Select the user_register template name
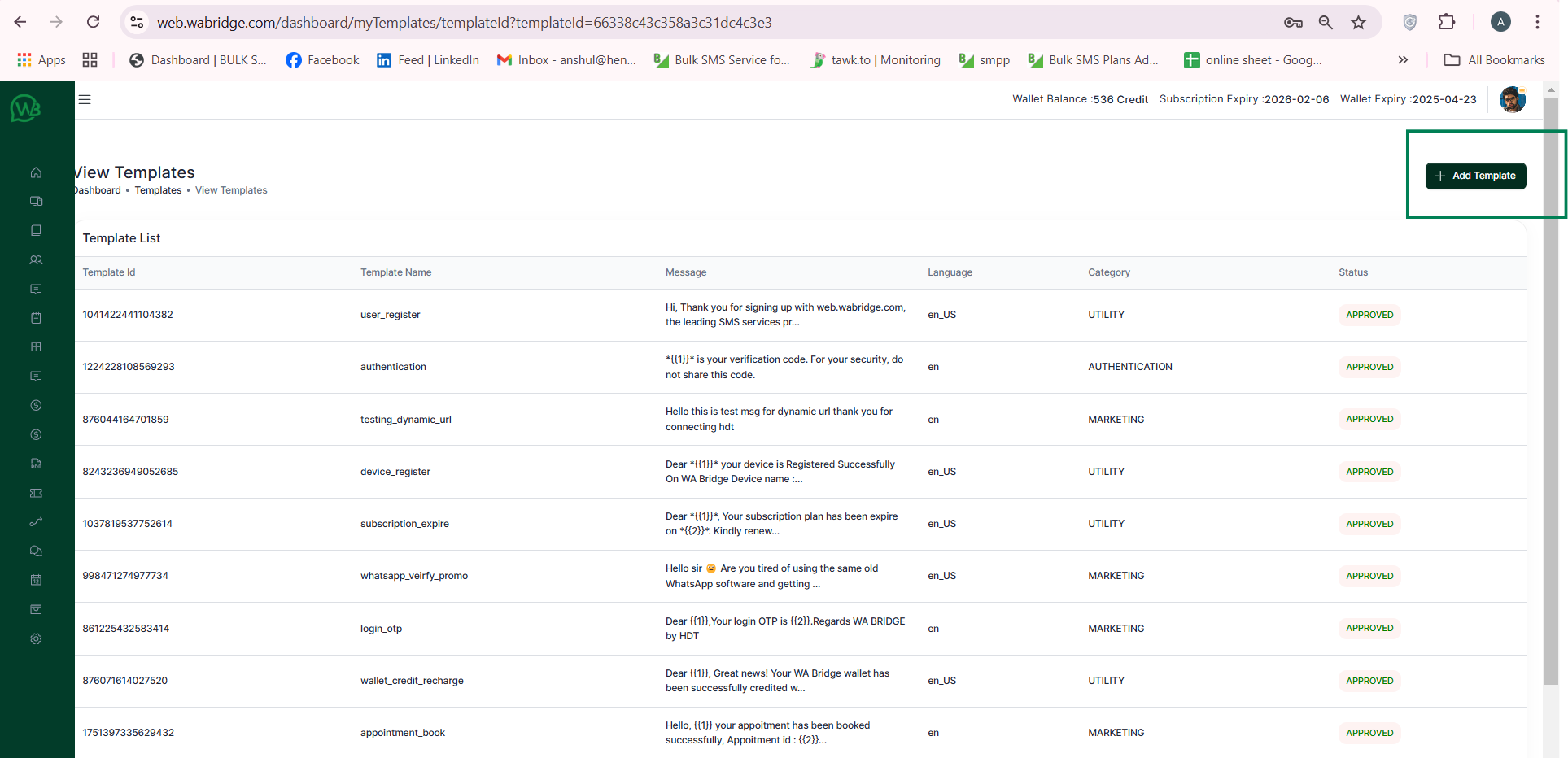Screen dimensions: 1568x758 (x=391, y=315)
